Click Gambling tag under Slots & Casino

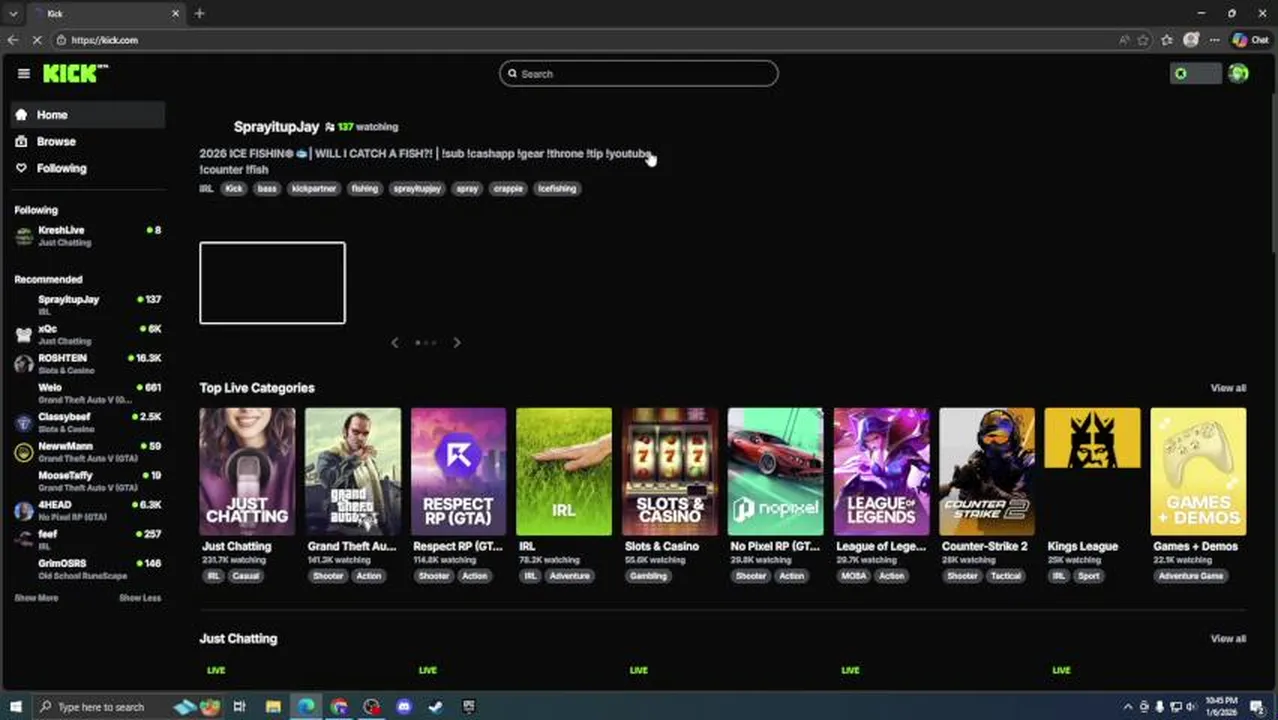649,576
